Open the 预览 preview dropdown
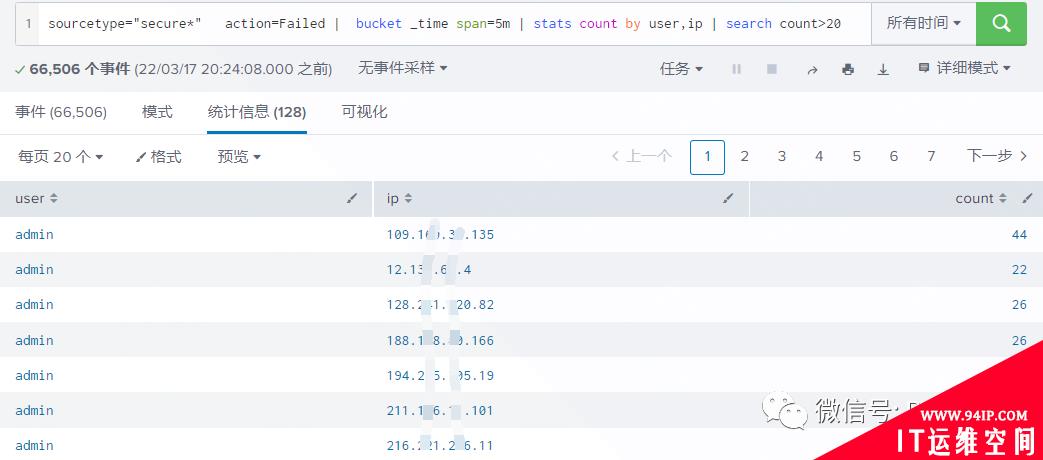The width and height of the screenshot is (1043, 460). pyautogui.click(x=239, y=157)
